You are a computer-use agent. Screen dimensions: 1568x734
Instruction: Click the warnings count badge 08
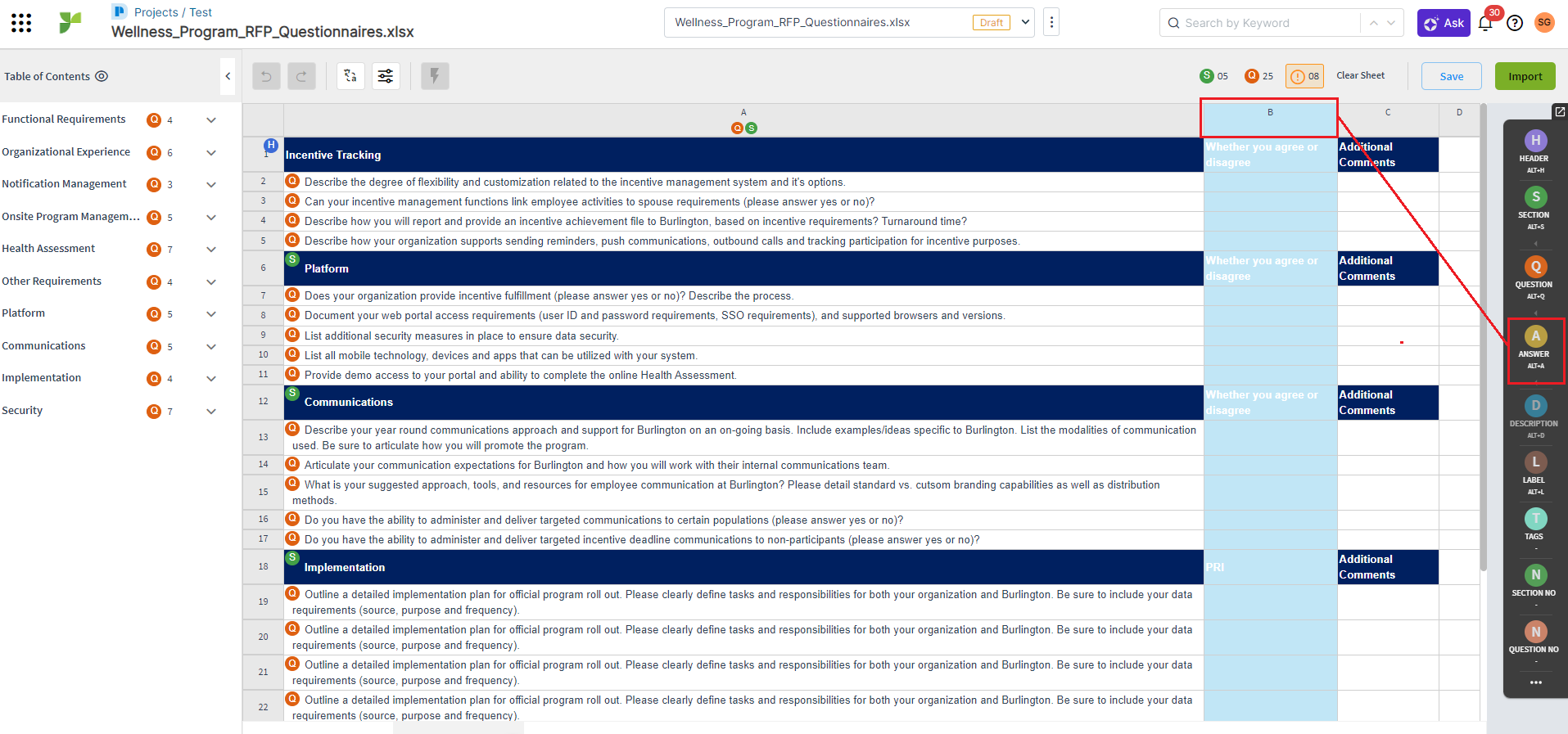pyautogui.click(x=1304, y=76)
